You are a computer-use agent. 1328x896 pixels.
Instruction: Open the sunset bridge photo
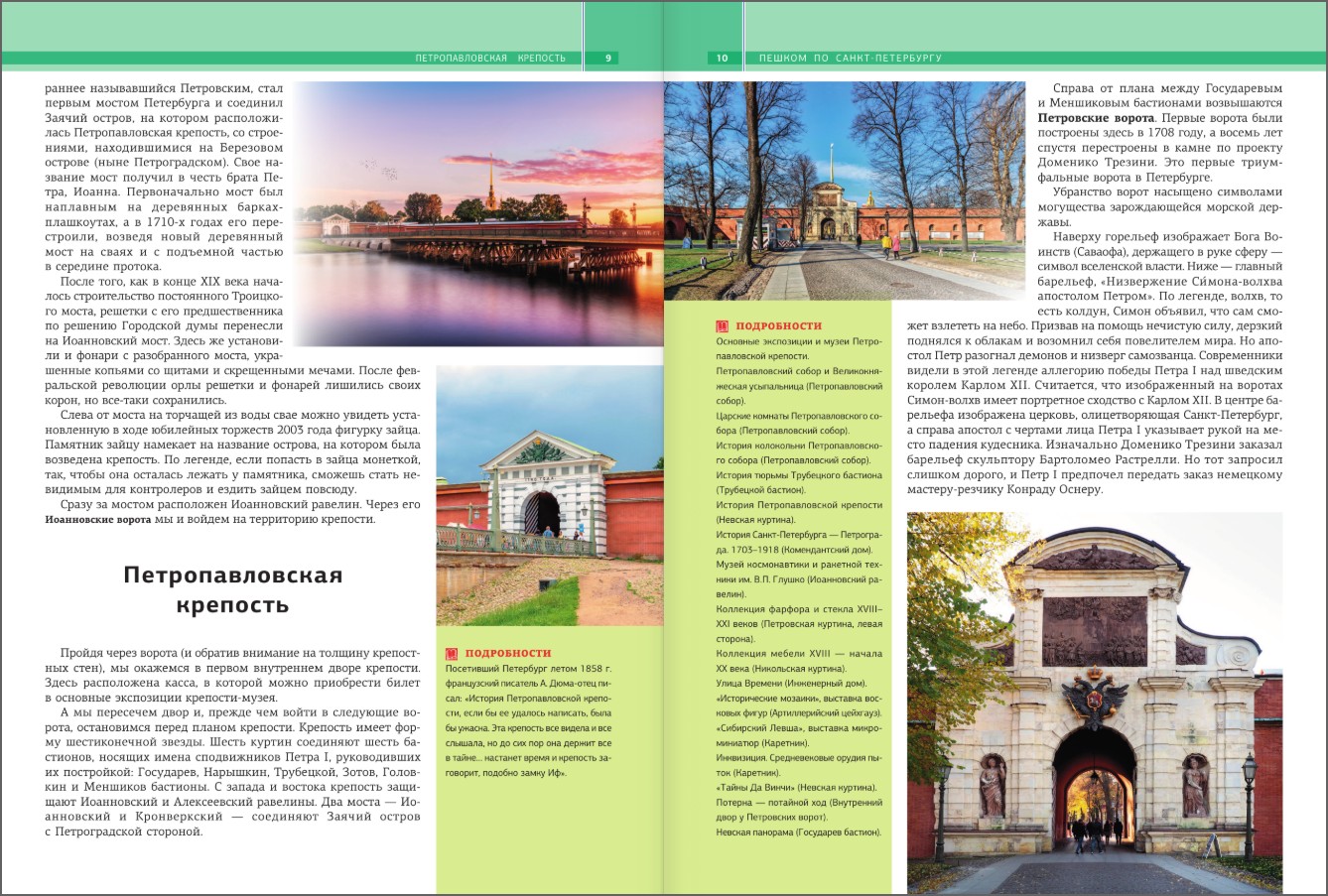point(478,213)
